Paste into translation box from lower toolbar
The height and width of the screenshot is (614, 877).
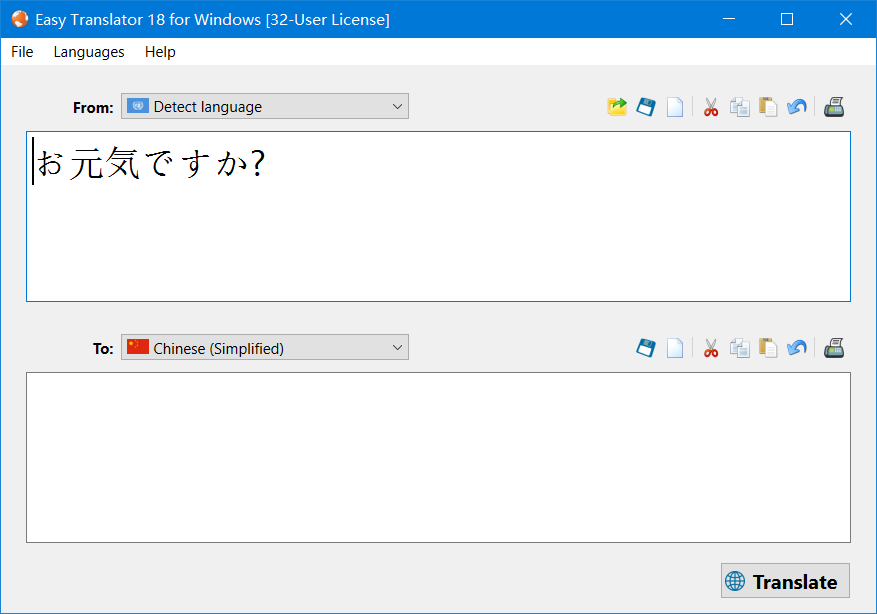[768, 348]
